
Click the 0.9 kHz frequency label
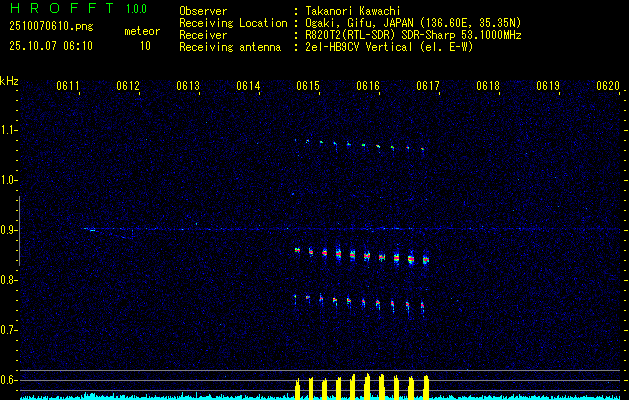coord(8,230)
